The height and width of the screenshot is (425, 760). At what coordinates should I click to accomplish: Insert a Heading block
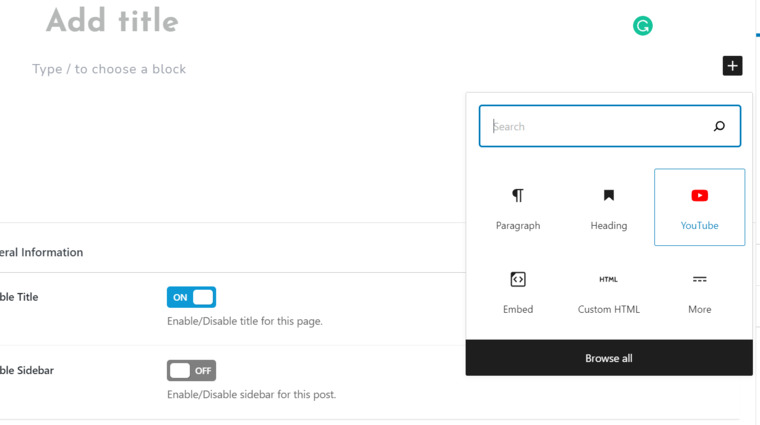(x=608, y=208)
